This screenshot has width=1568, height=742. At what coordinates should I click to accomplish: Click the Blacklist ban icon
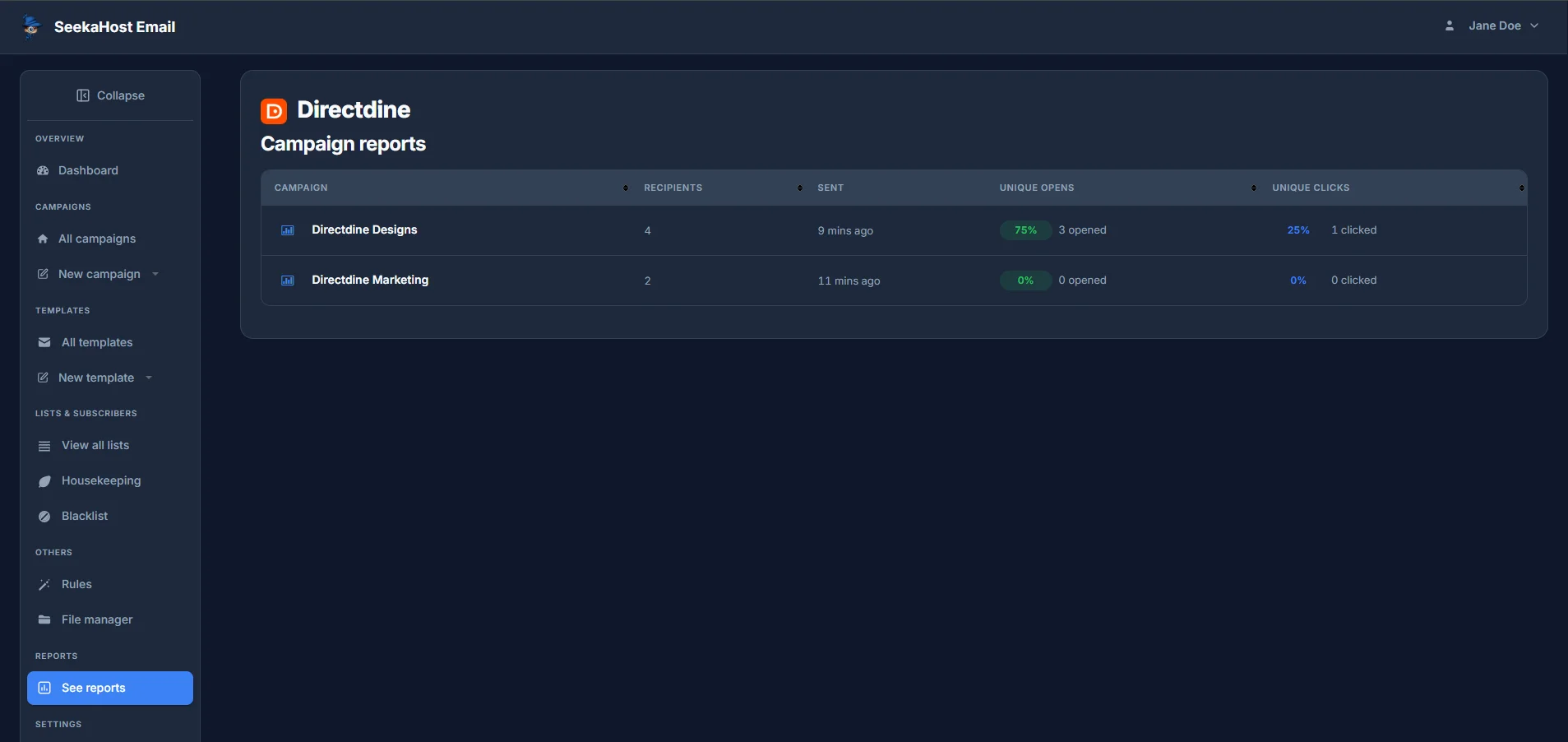pyautogui.click(x=44, y=517)
